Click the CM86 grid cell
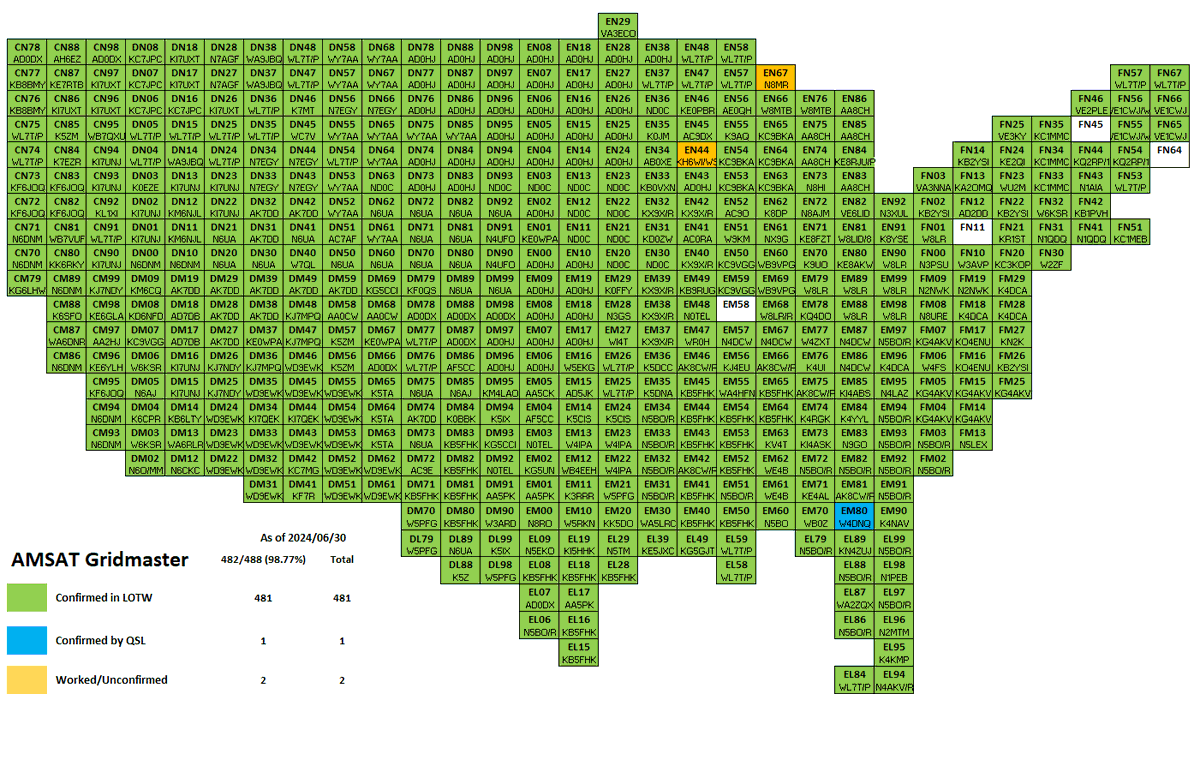The width and height of the screenshot is (1200, 760). (66, 362)
